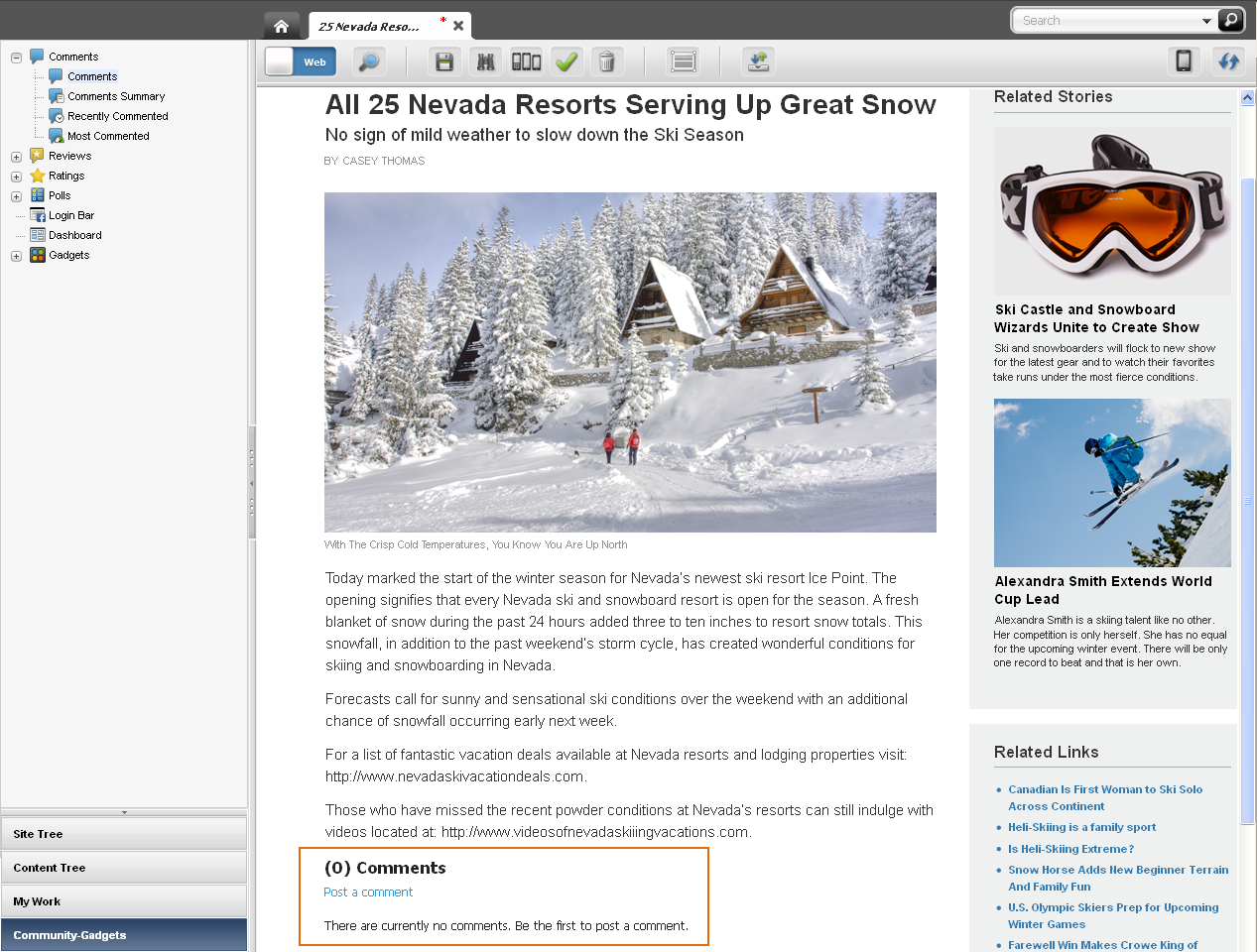Select Dashboard label in tree
Screen dimensions: 1257x952
click(75, 235)
